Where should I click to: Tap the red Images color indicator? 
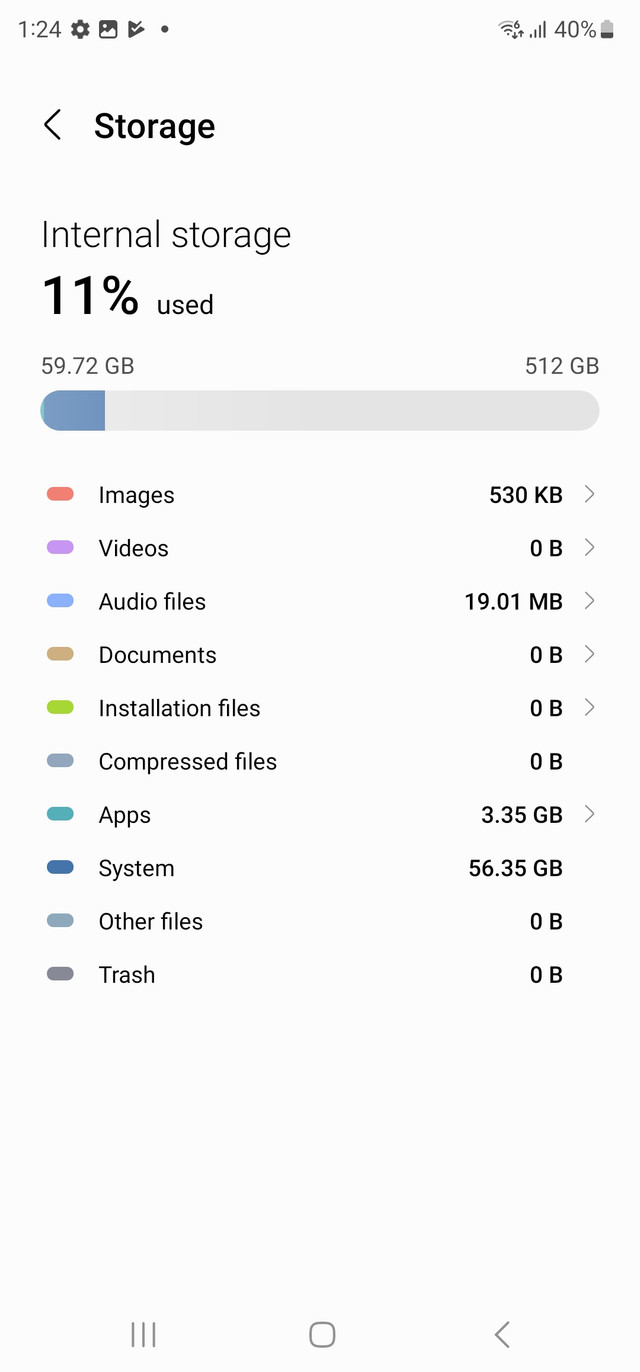(x=60, y=494)
